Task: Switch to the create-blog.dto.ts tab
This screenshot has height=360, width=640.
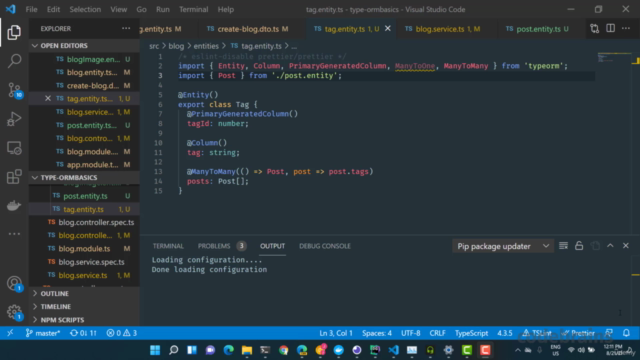Action: [247, 29]
